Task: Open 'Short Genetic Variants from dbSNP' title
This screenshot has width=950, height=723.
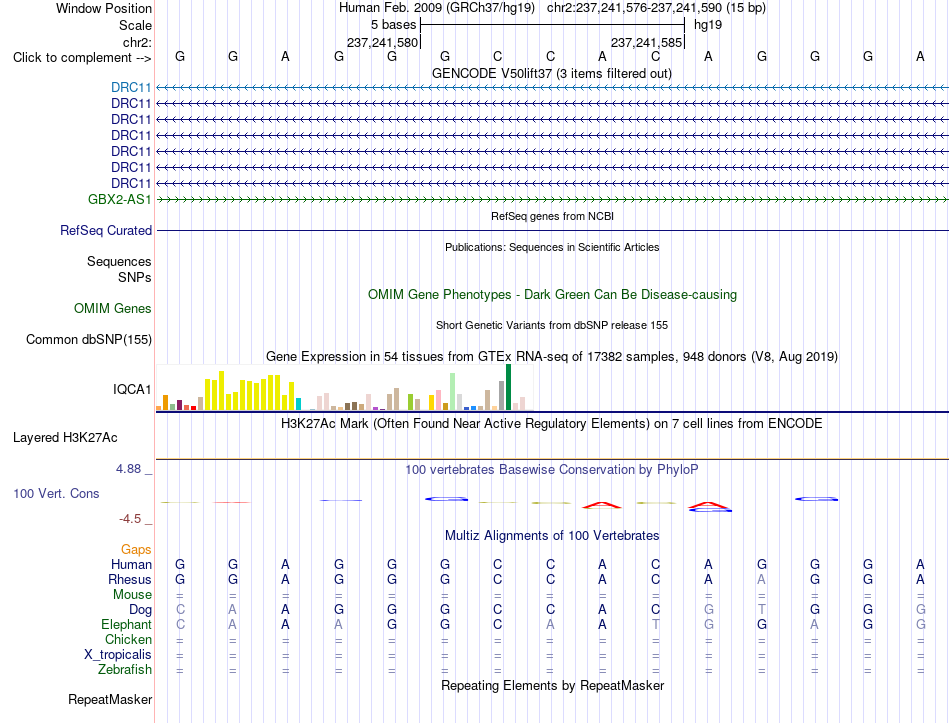Action: point(552,325)
